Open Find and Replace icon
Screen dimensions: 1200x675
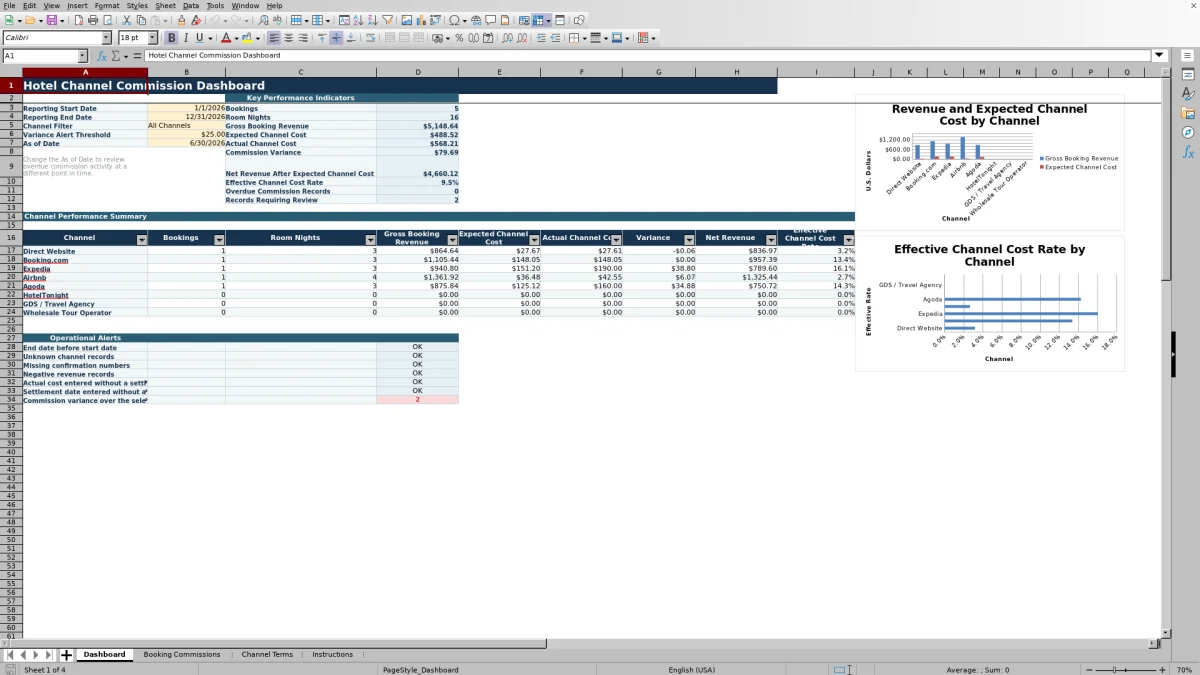pyautogui.click(x=263, y=20)
